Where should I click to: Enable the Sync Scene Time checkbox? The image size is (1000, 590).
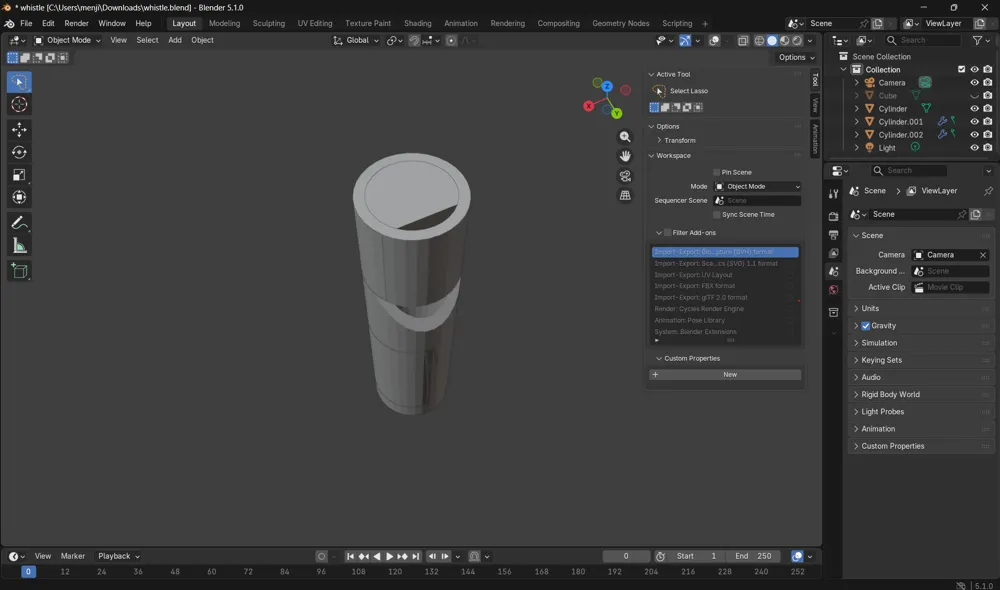click(717, 215)
